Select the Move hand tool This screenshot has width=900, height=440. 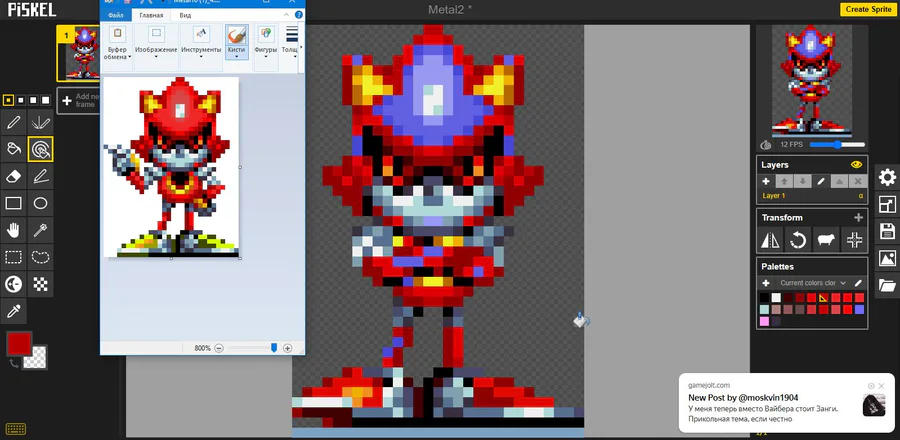click(x=14, y=230)
